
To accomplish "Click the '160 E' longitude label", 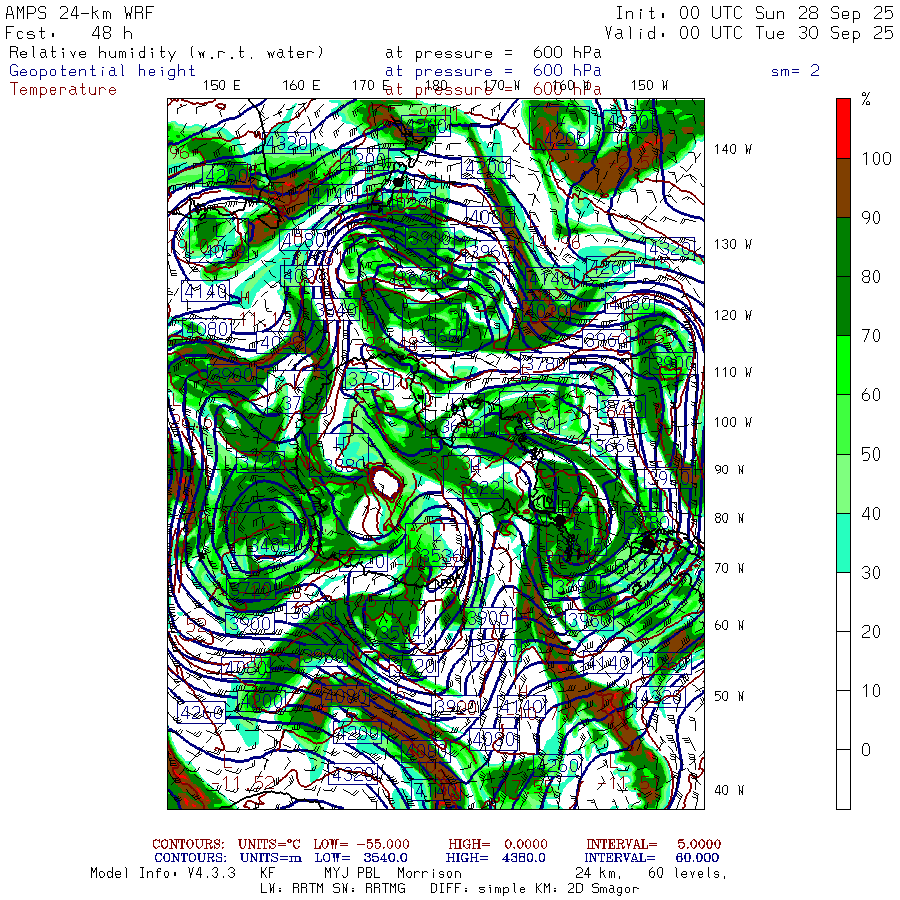I will pos(301,86).
